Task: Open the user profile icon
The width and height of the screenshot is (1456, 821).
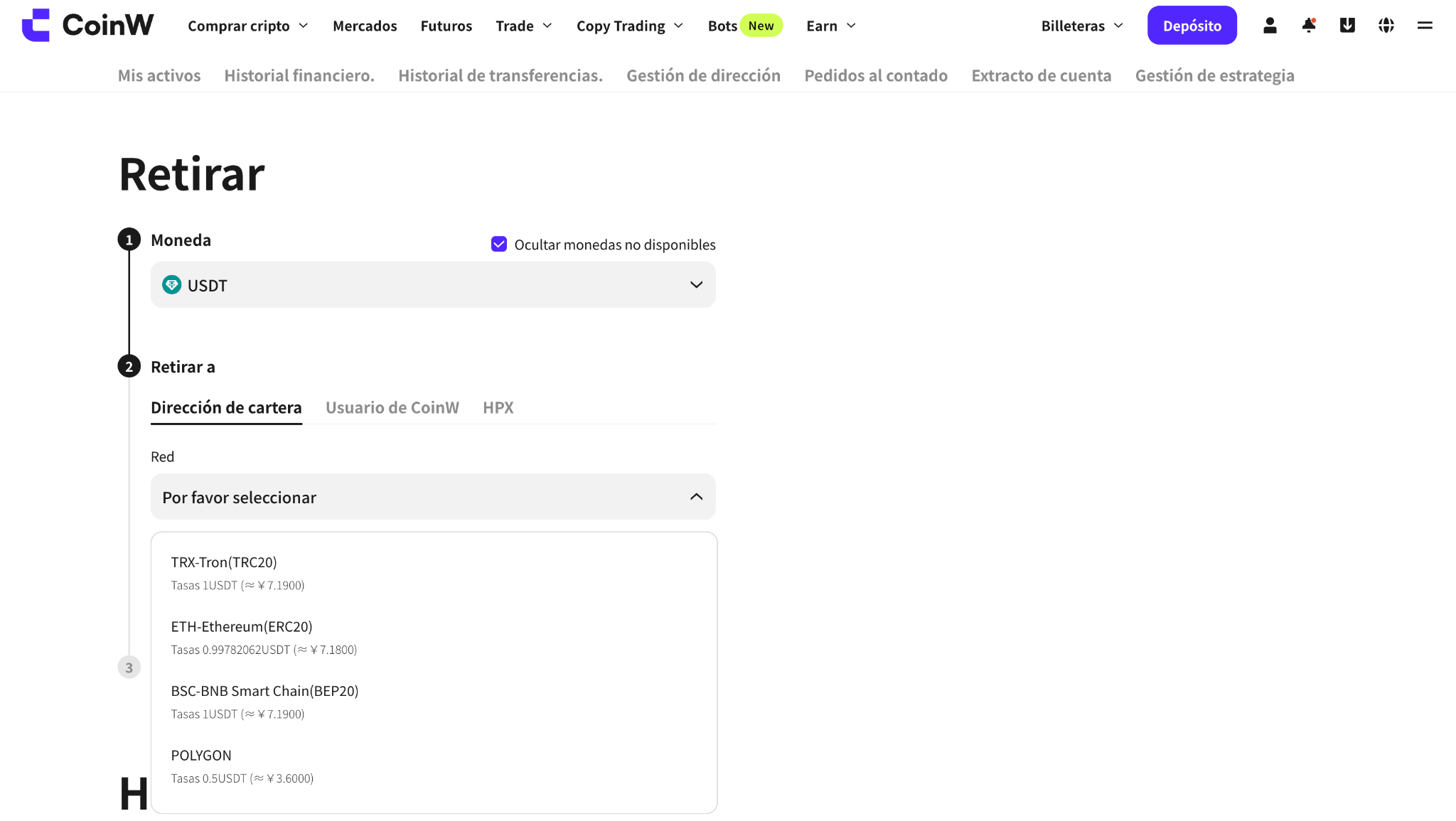Action: point(1270,26)
